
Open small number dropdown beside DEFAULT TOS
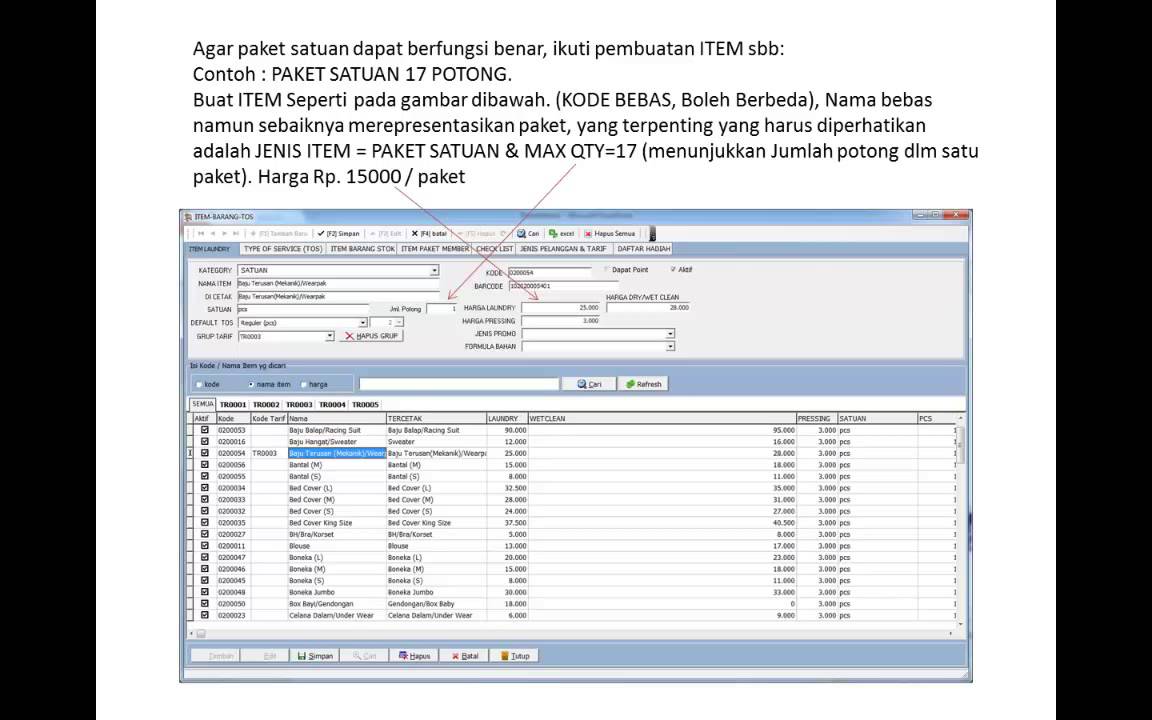pos(399,323)
